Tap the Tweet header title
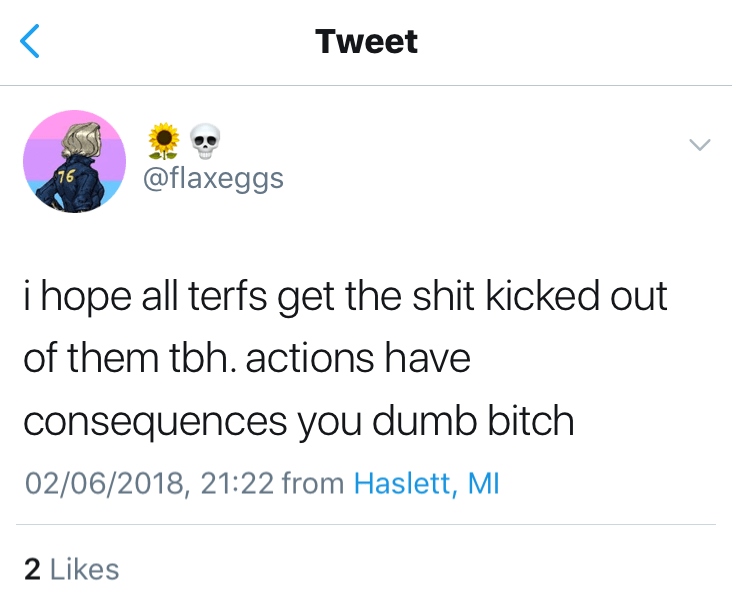The width and height of the screenshot is (732, 608). click(x=366, y=42)
